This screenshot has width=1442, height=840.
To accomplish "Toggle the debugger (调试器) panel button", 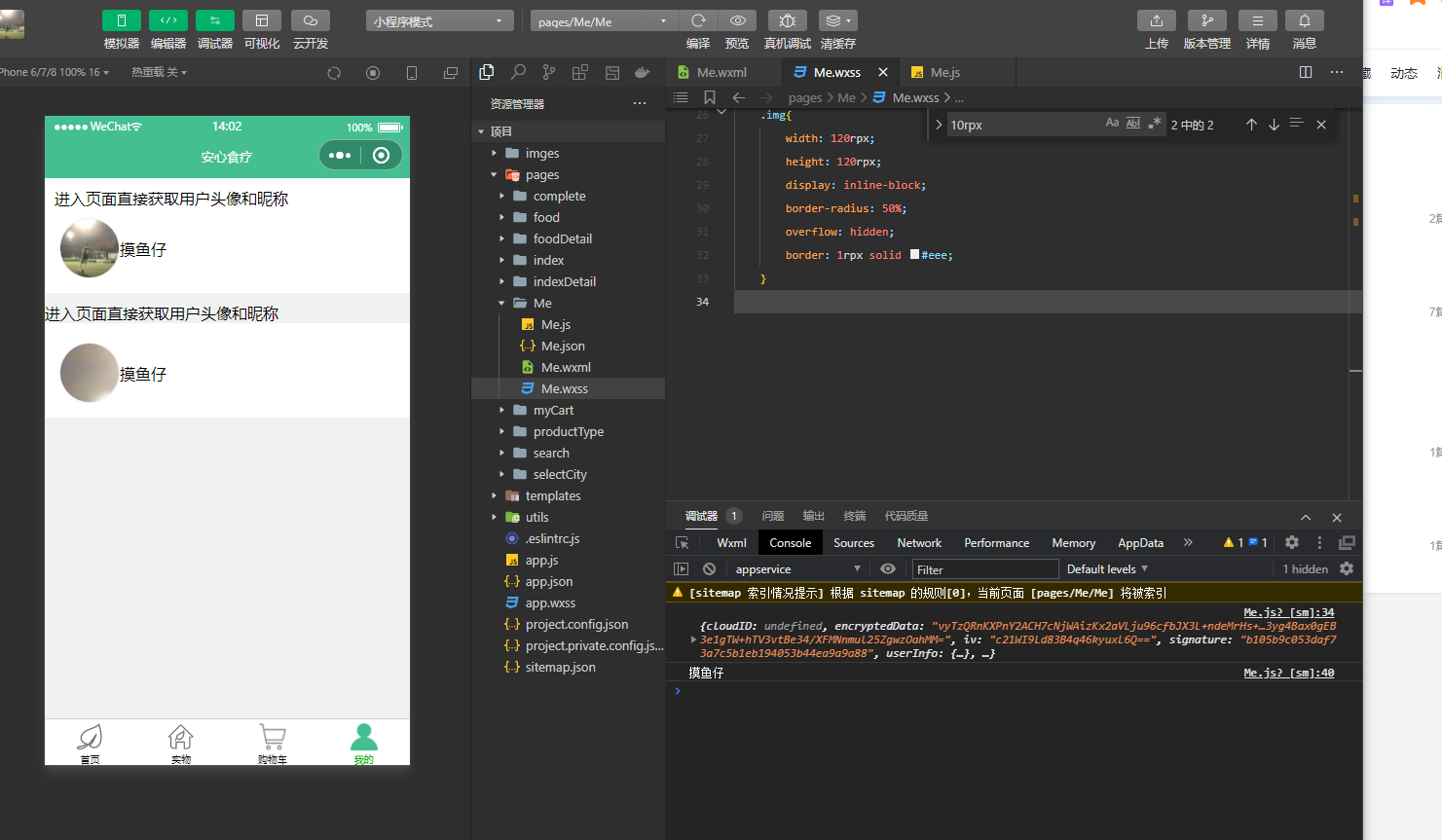I will (x=215, y=20).
